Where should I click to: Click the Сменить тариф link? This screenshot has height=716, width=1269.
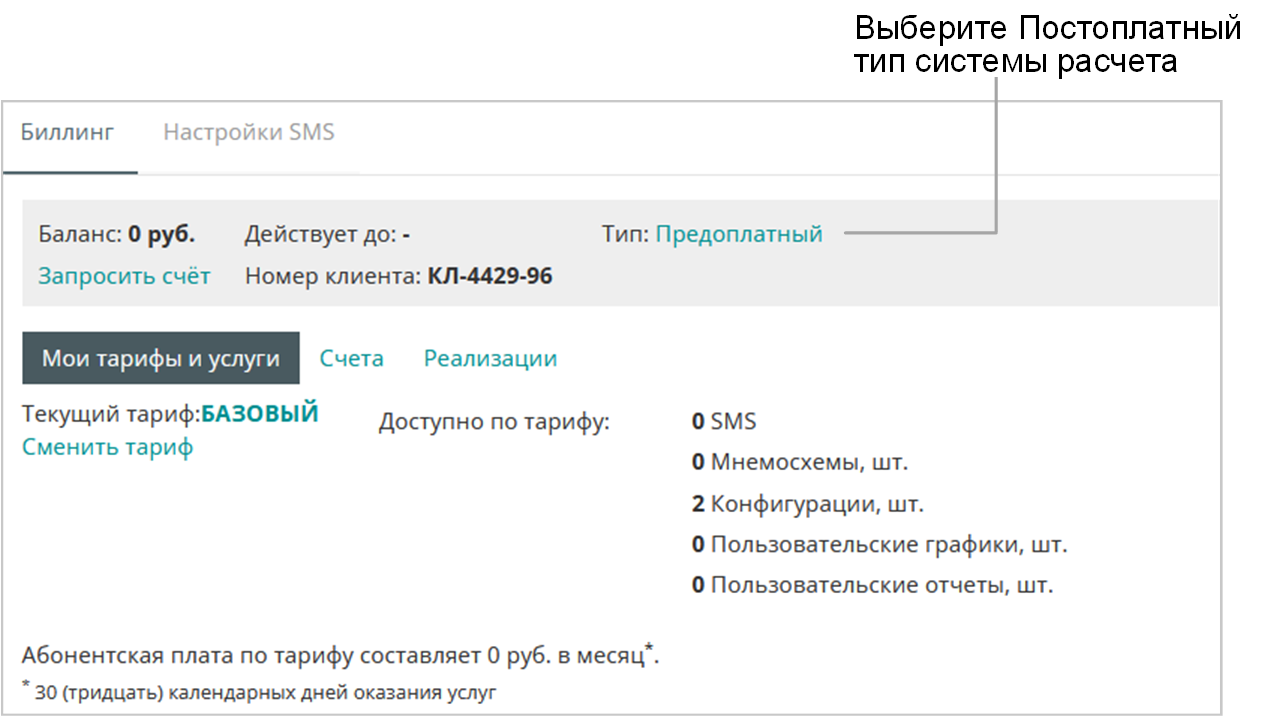point(108,447)
